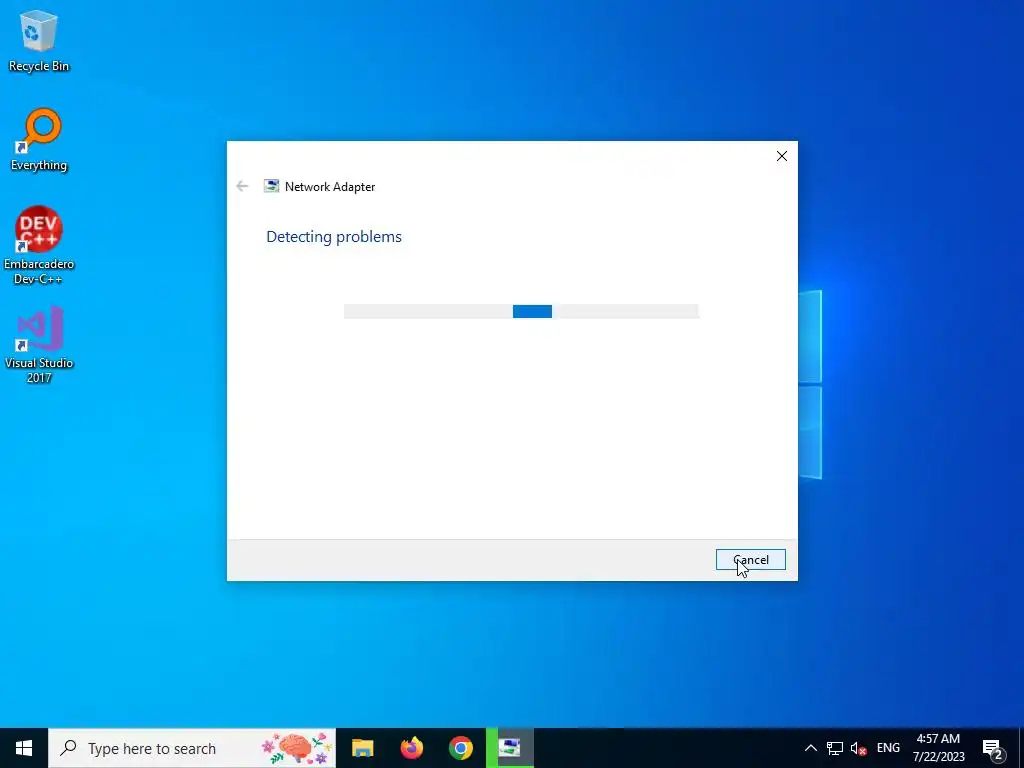Open File Explorer from taskbar

click(x=362, y=748)
